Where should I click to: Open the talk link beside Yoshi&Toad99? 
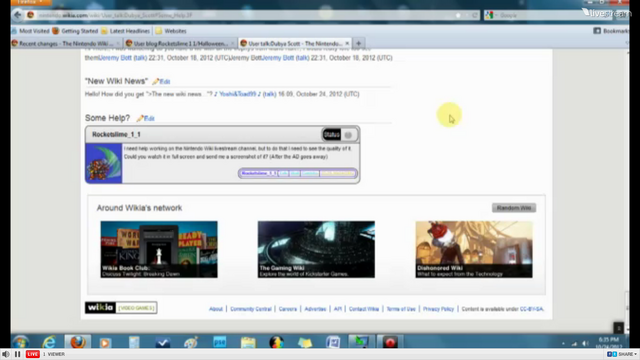pyautogui.click(x=269, y=94)
